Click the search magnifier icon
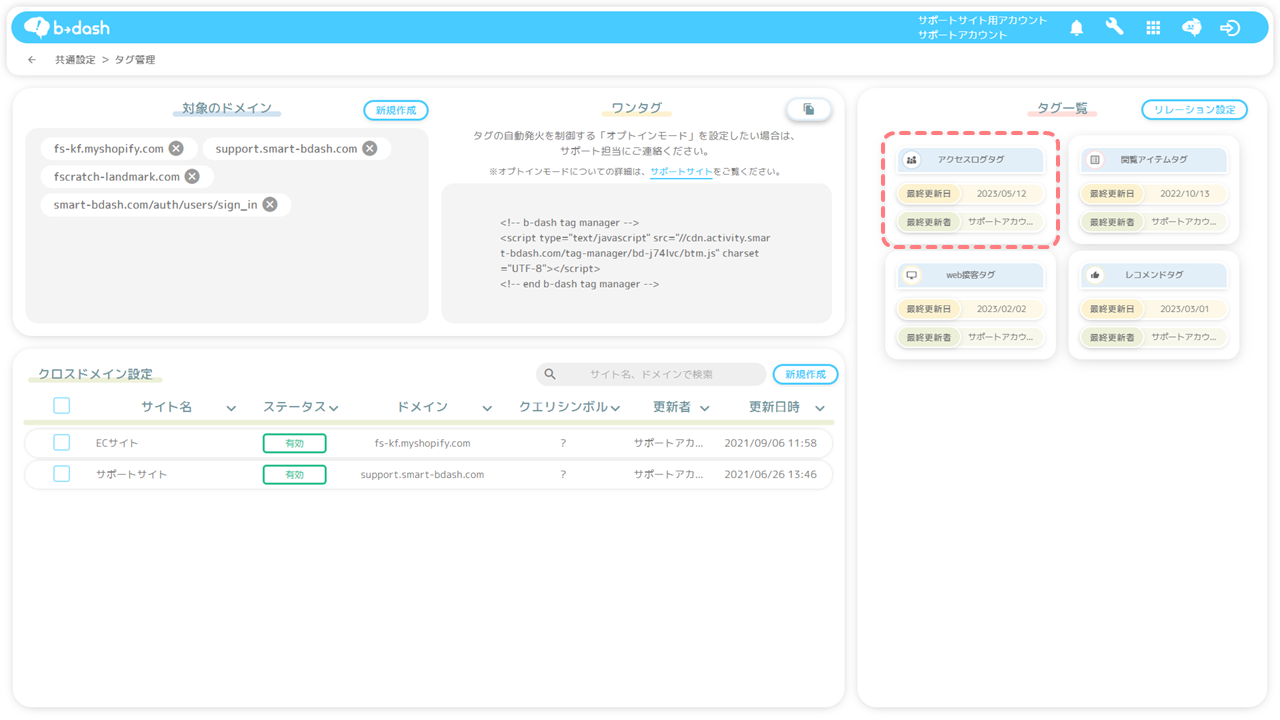Viewport: 1280px width, 720px height. [550, 374]
